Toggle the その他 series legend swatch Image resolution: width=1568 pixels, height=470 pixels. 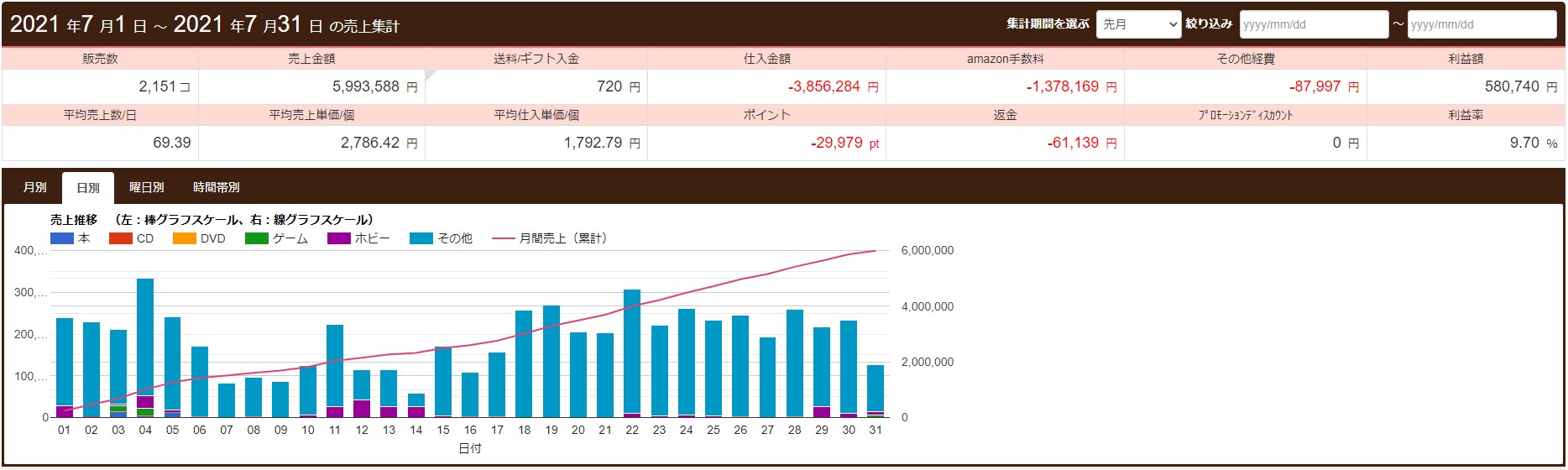421,238
